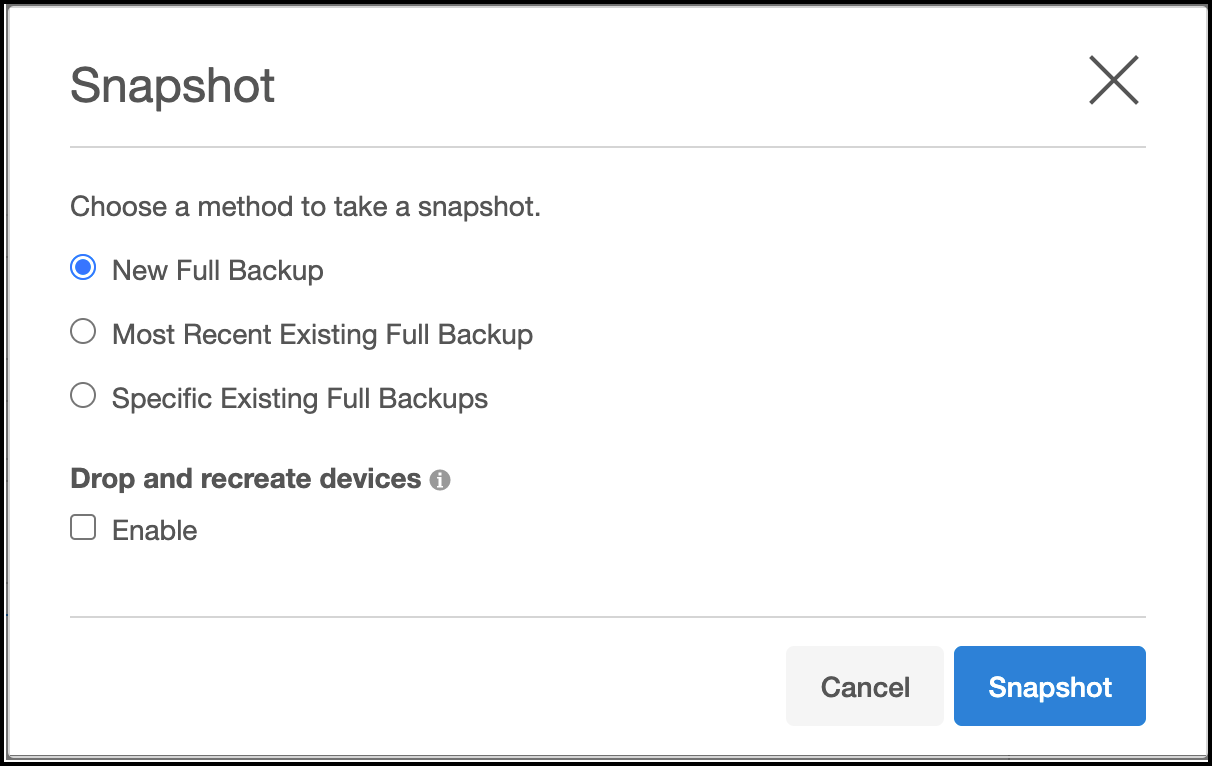Screen dimensions: 1212x766
Task: Click the "Snapshot" dialog title text
Action: click(172, 86)
